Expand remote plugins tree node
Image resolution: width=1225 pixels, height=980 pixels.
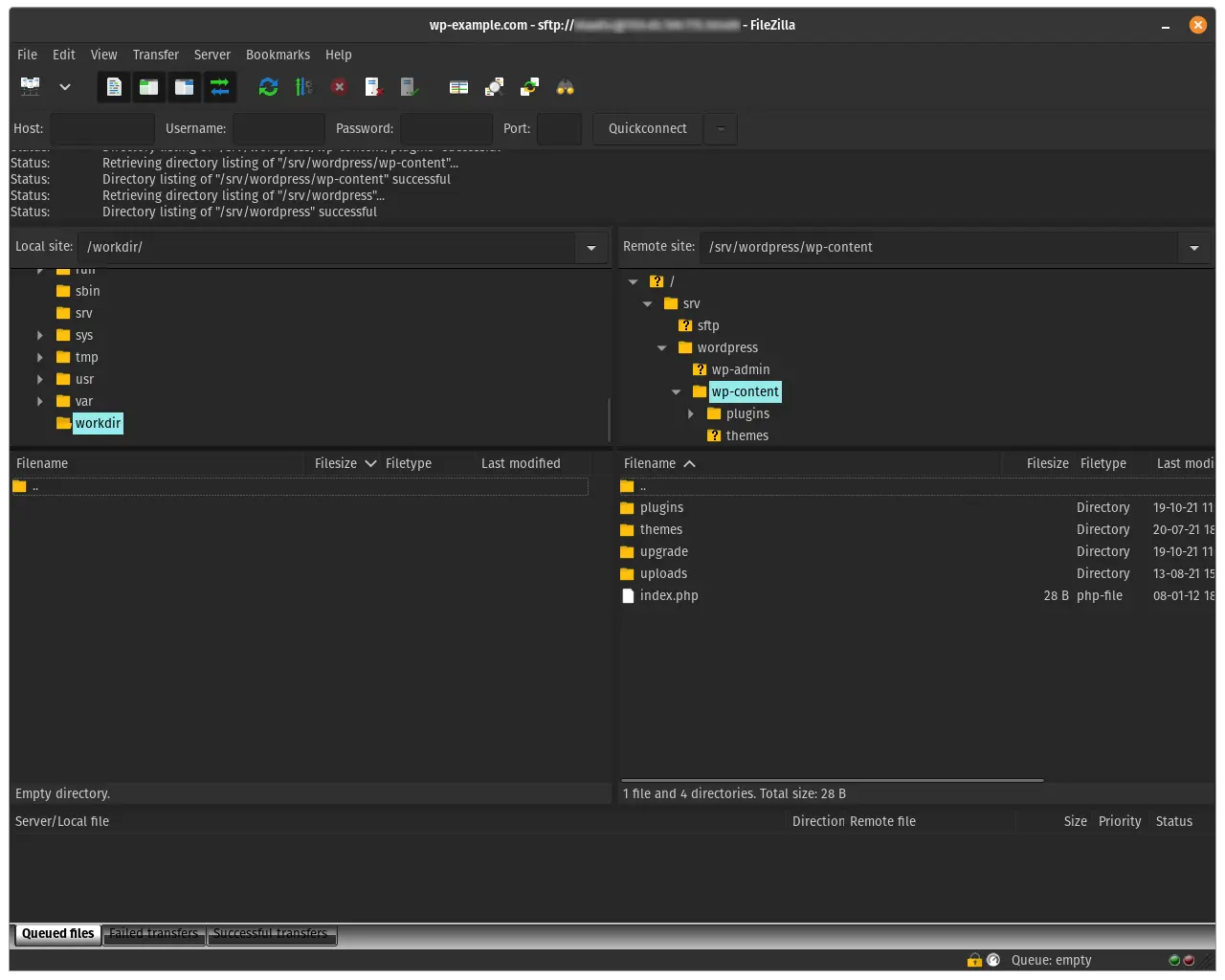691,413
